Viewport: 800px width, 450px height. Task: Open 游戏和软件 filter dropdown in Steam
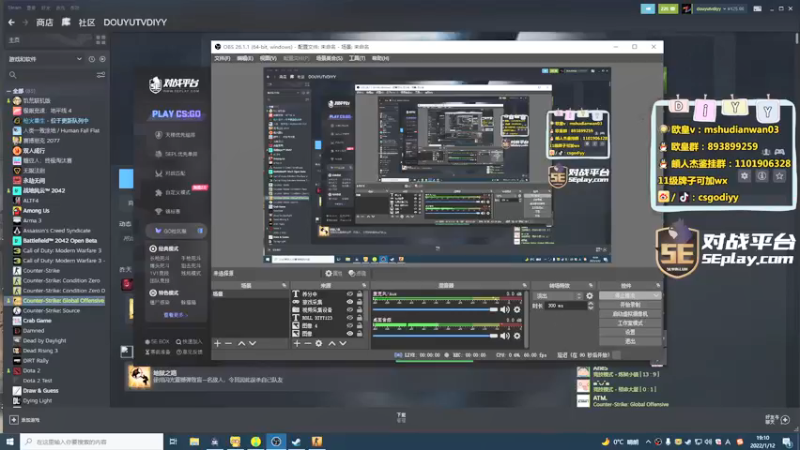pyautogui.click(x=45, y=59)
